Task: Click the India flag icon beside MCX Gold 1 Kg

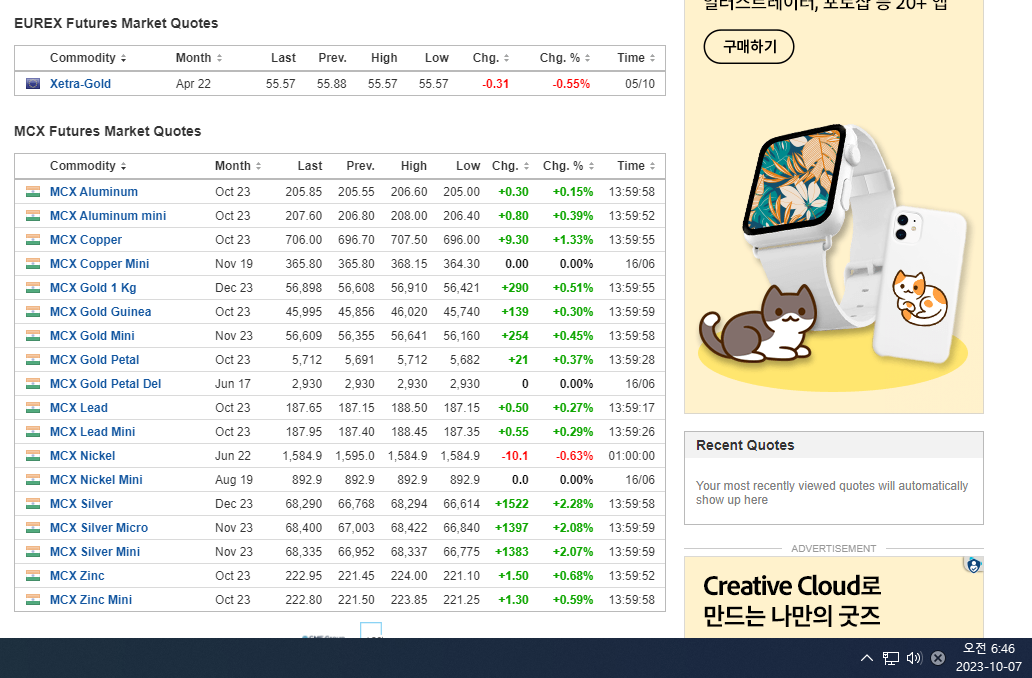Action: tap(33, 288)
